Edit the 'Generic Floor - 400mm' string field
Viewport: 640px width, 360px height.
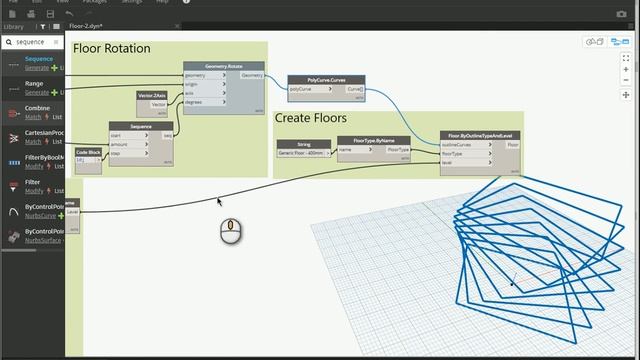302,153
